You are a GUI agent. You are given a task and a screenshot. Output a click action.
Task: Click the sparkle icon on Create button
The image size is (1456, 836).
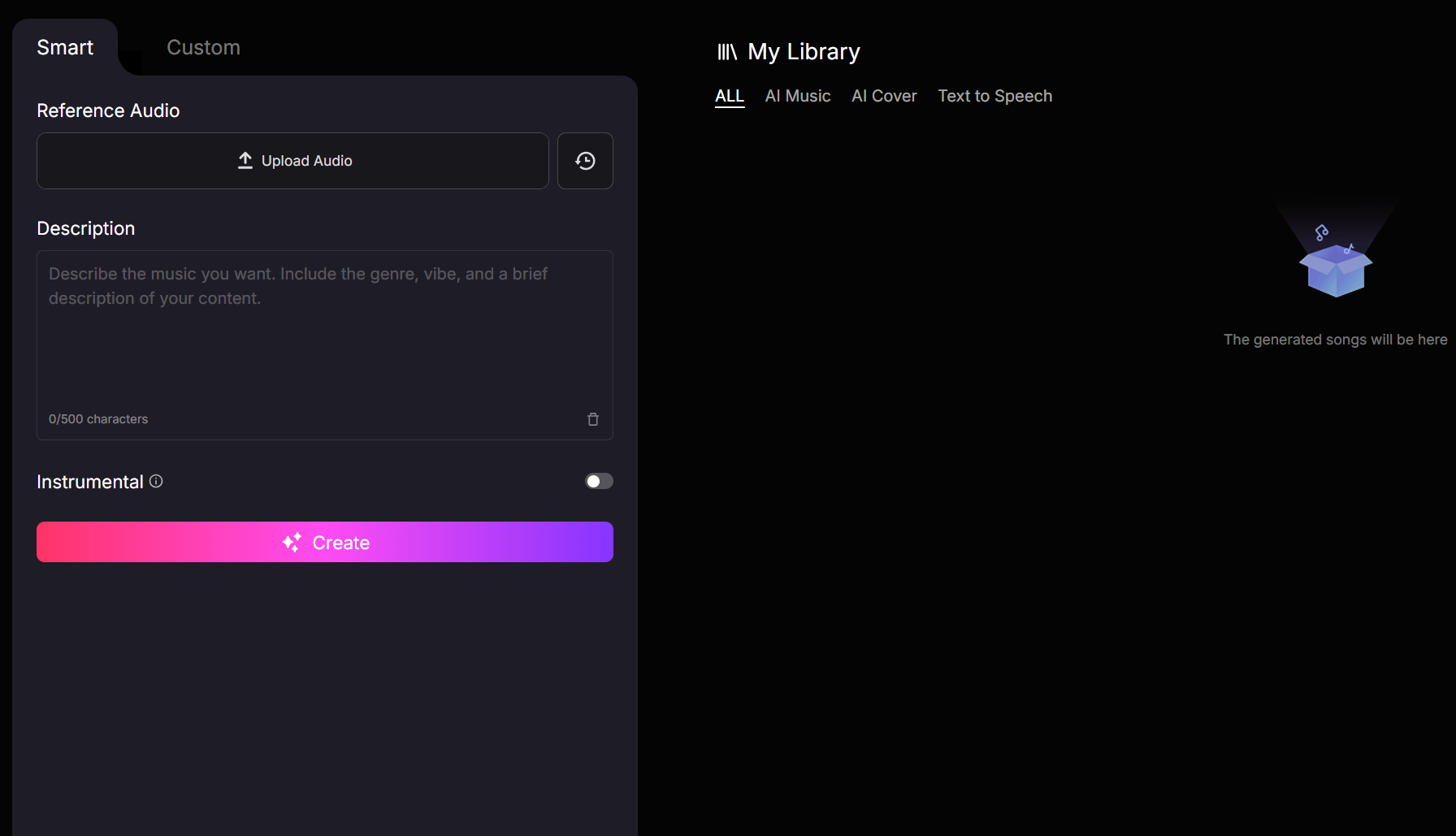pos(292,543)
